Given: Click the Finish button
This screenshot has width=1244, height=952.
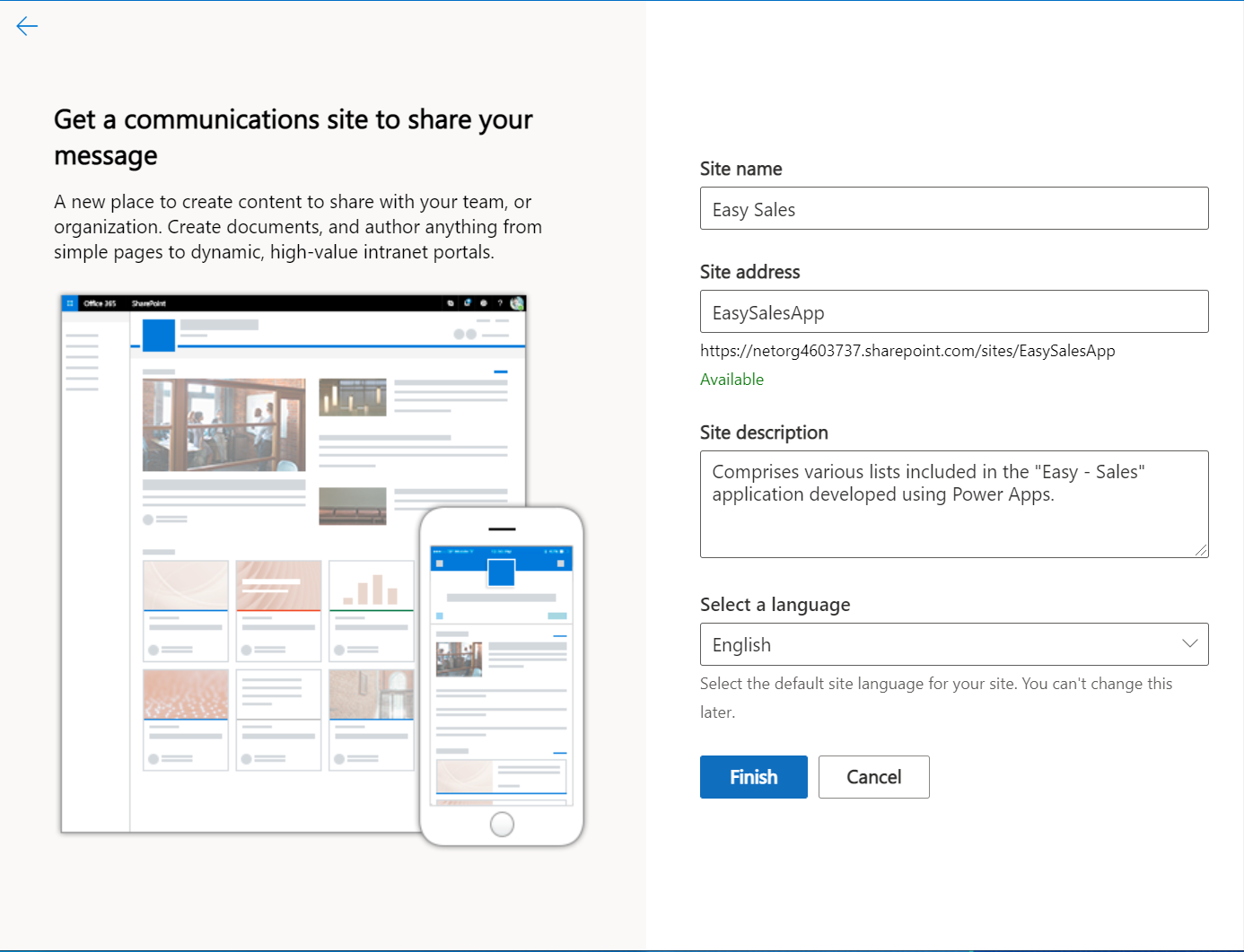Looking at the screenshot, I should pyautogui.click(x=754, y=777).
